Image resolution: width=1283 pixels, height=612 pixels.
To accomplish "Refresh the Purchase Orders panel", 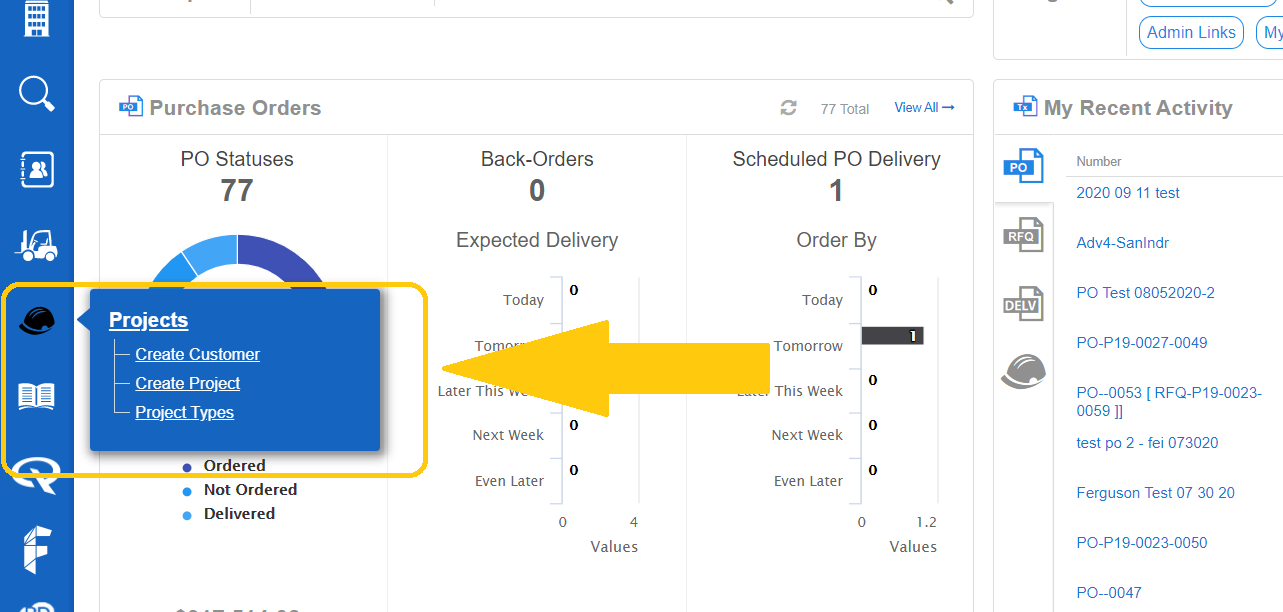I will 789,108.
